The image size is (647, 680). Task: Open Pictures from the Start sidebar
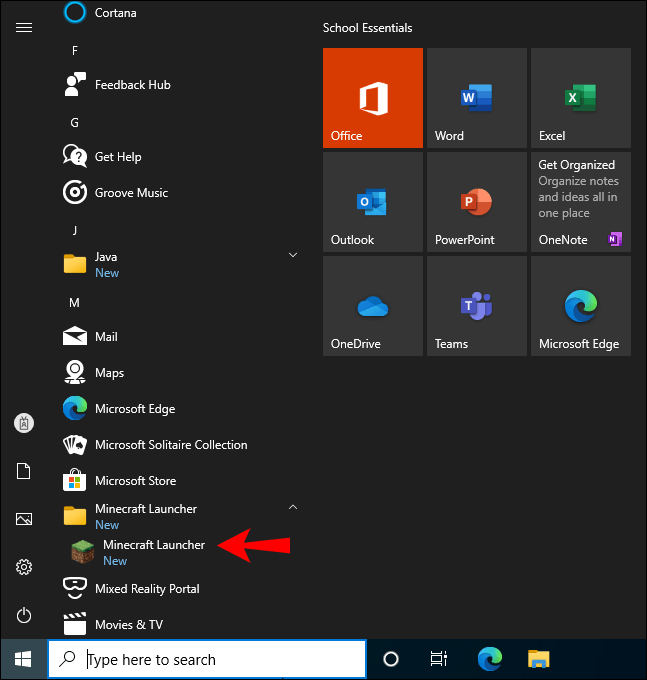coord(24,519)
